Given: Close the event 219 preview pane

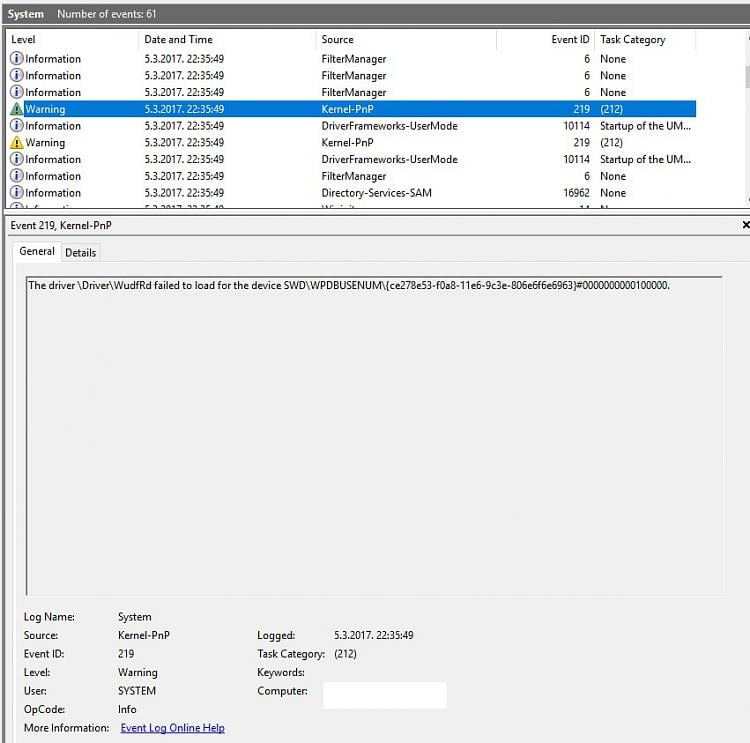Looking at the screenshot, I should [745, 225].
